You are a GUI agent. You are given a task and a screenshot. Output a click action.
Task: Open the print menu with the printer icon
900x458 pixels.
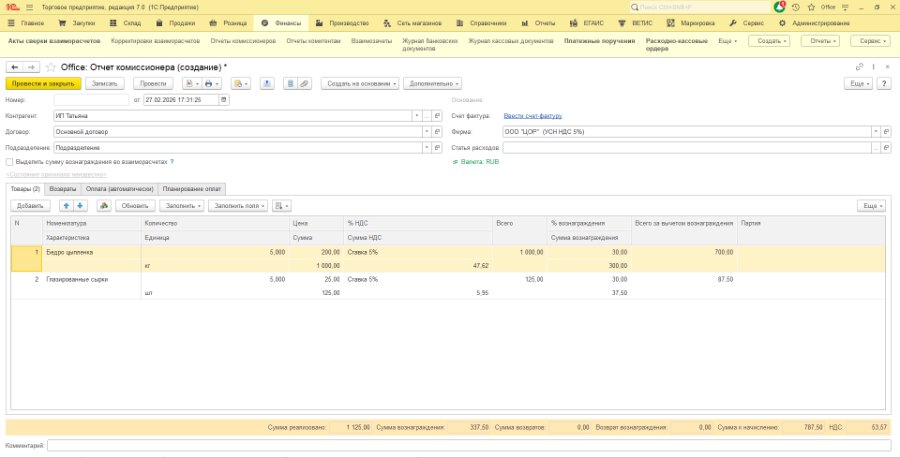tap(211, 84)
